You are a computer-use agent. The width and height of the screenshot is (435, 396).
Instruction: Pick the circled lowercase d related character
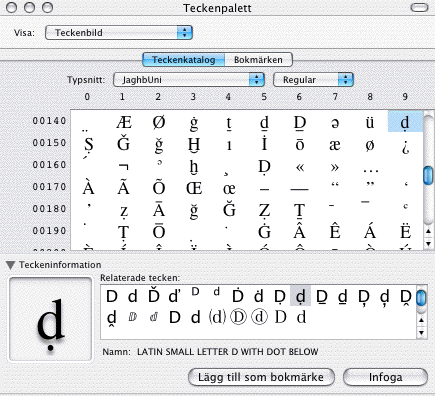coord(259,317)
